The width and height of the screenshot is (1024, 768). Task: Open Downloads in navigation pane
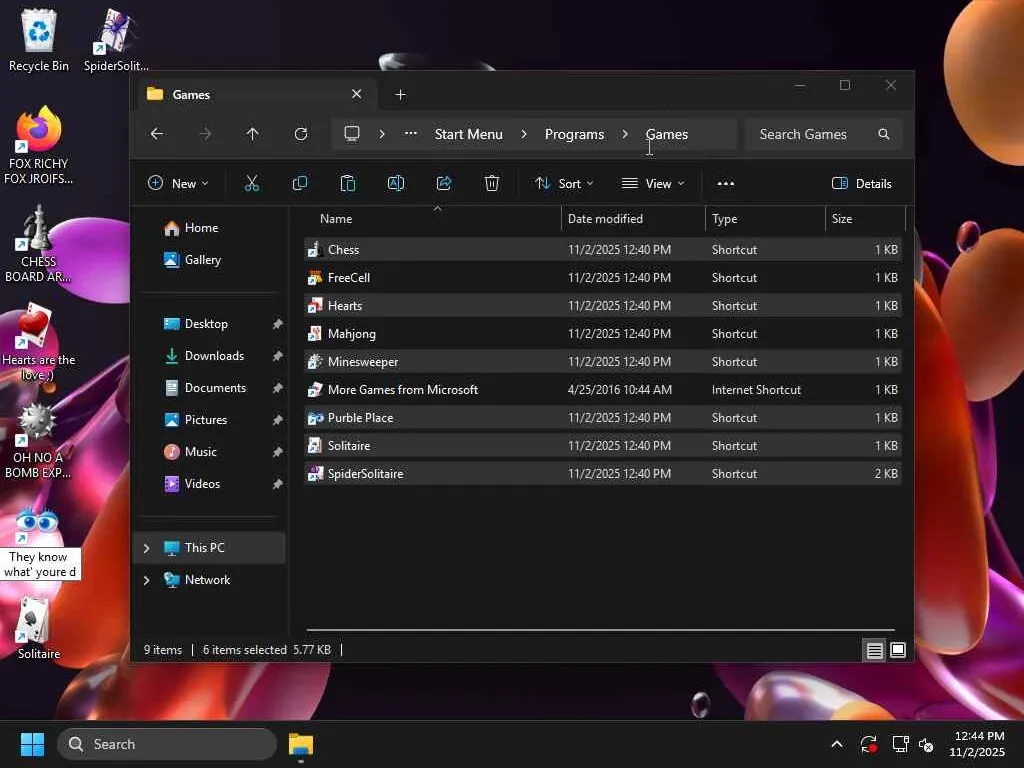click(x=214, y=356)
